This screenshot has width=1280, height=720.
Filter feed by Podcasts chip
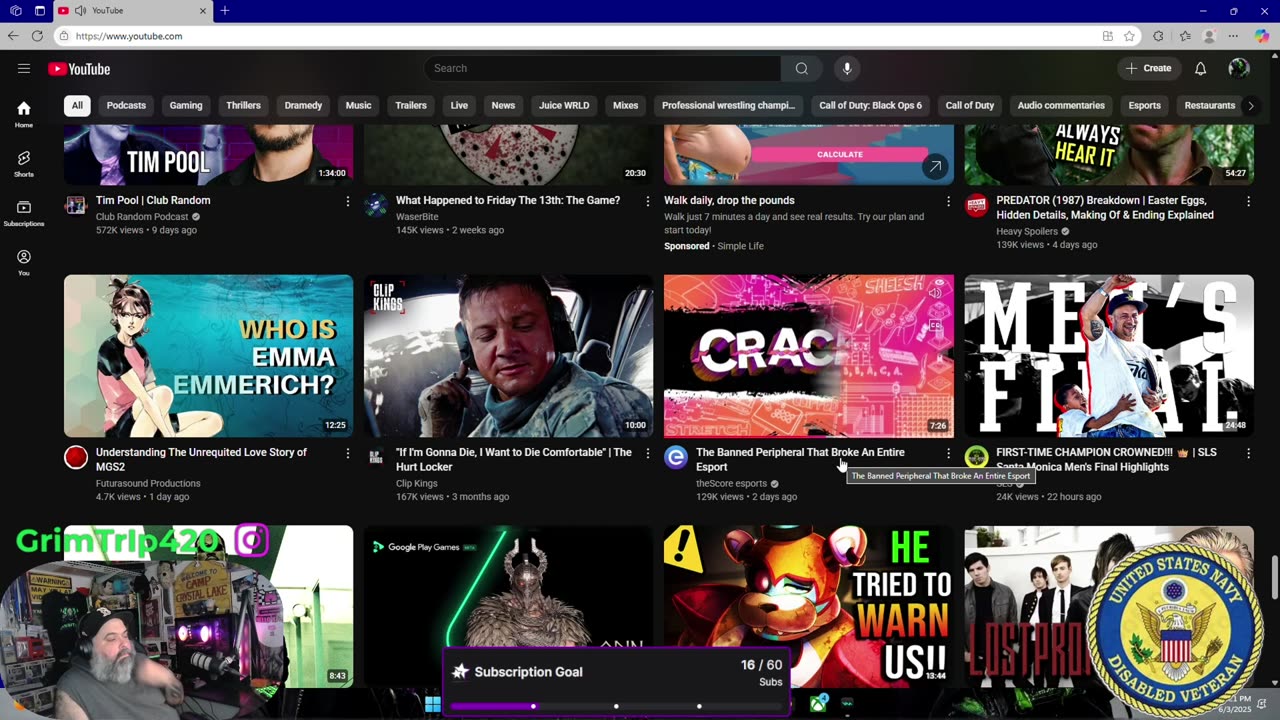126,105
